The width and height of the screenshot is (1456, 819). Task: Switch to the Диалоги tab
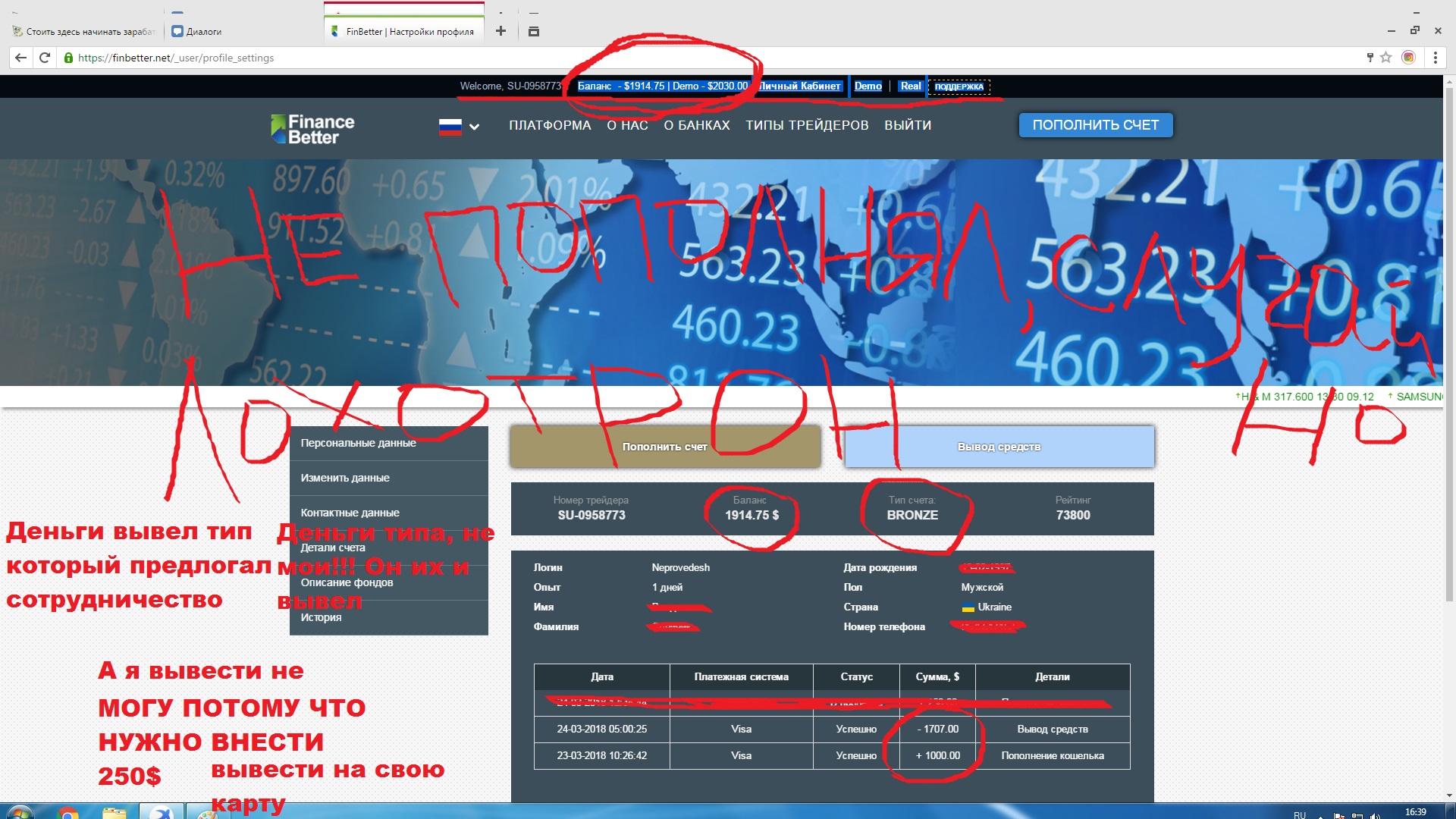(x=203, y=32)
